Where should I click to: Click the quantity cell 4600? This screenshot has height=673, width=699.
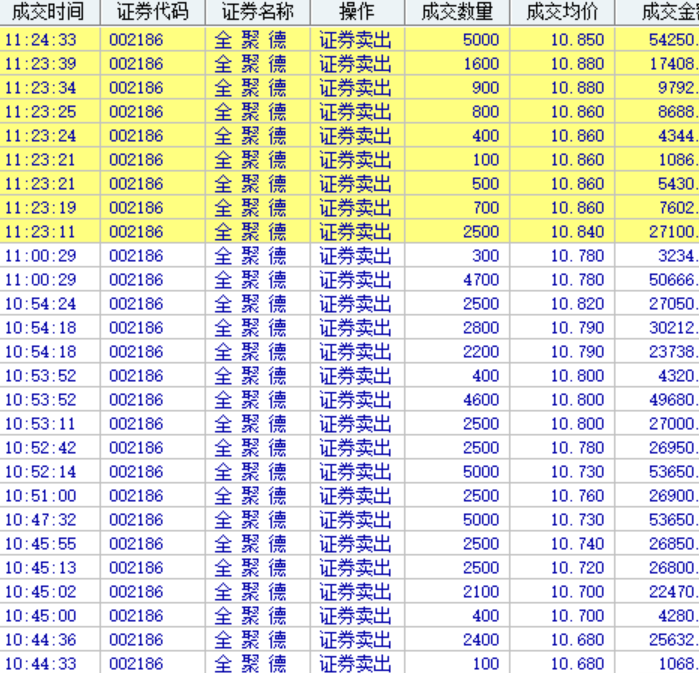481,400
